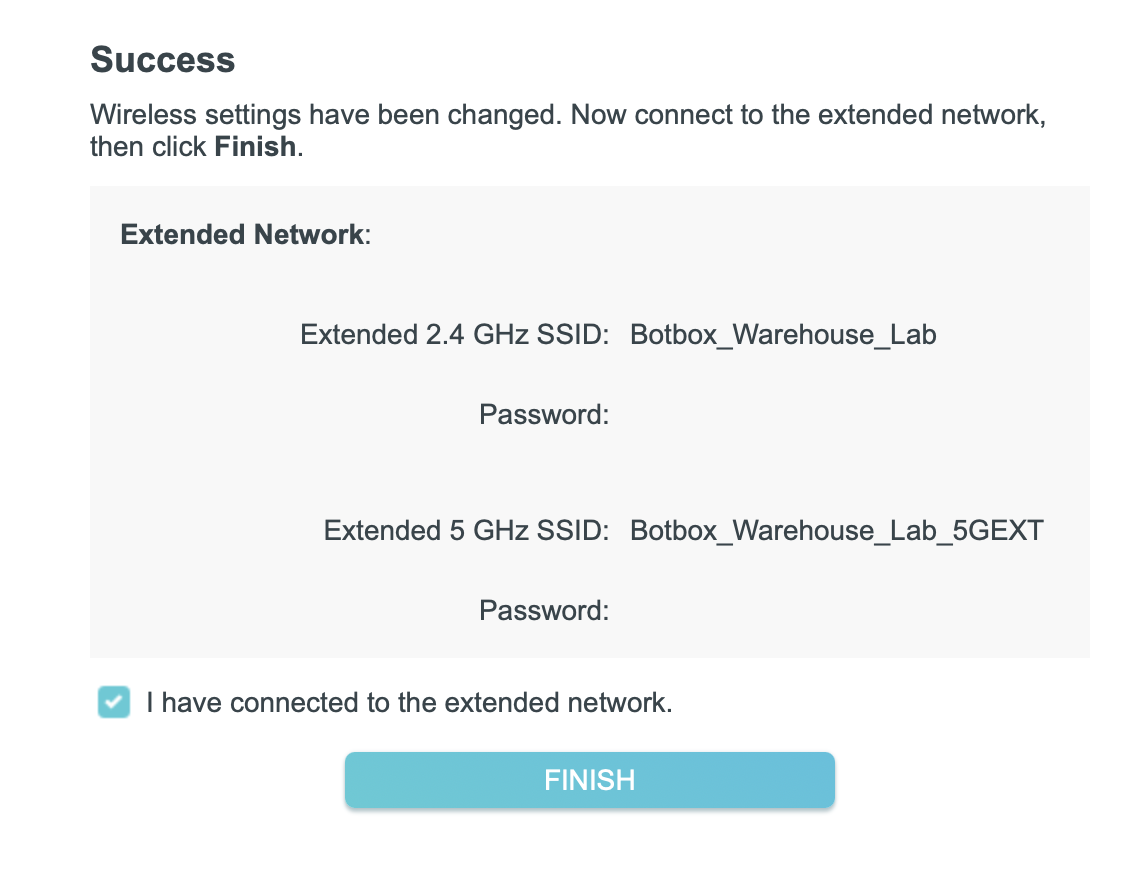Click the Success heading
The image size is (1144, 884).
point(163,60)
